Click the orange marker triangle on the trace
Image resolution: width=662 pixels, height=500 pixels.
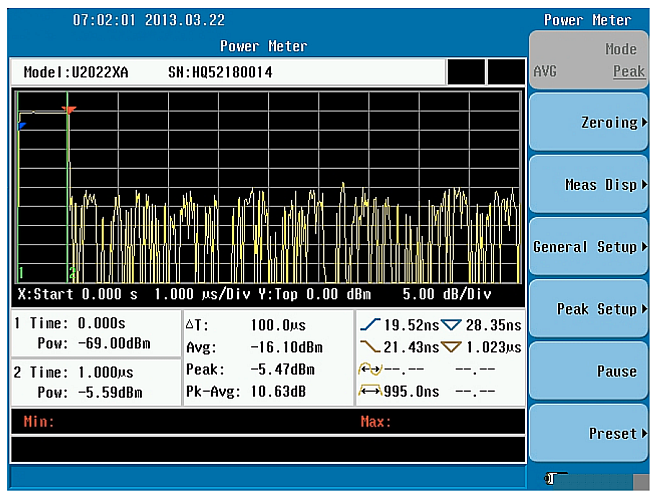click(x=68, y=109)
